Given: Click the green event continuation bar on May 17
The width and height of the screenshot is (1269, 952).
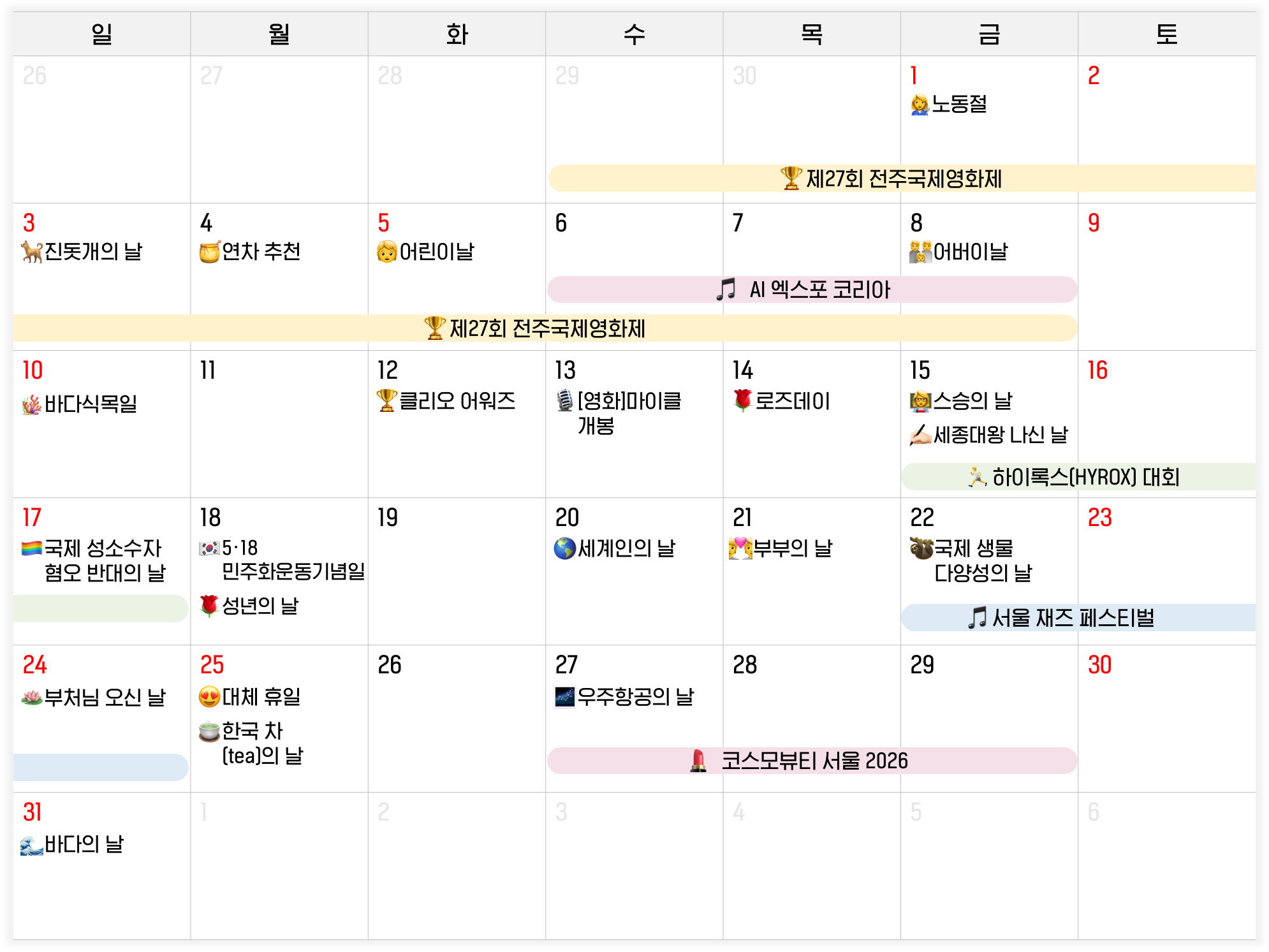Looking at the screenshot, I should 100,608.
